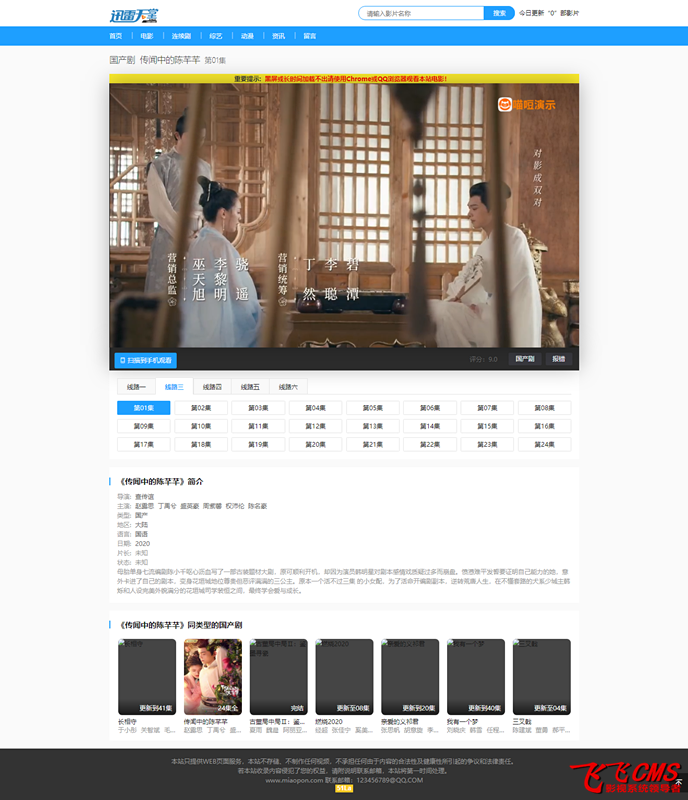Screen dimensions: 688x800
Task: Click the 报错 report error button
Action: (558, 359)
